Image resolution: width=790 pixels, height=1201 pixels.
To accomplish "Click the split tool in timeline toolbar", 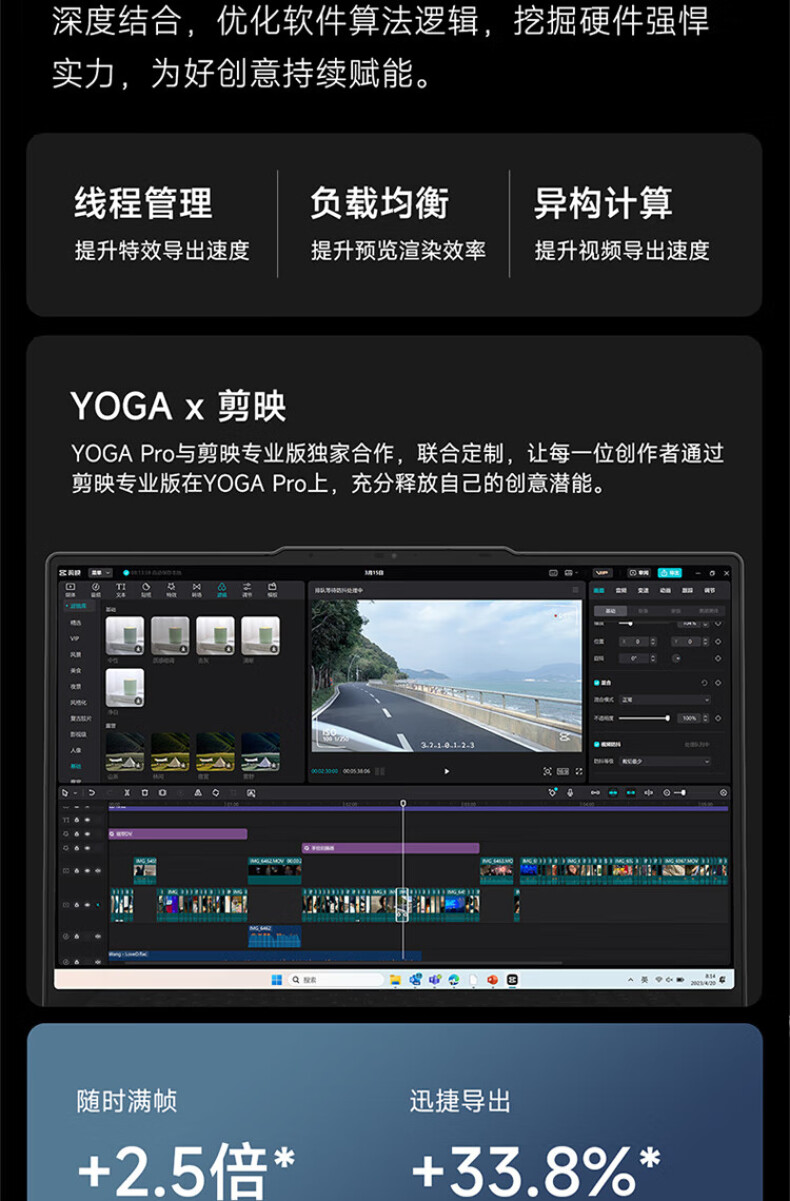I will [x=127, y=792].
